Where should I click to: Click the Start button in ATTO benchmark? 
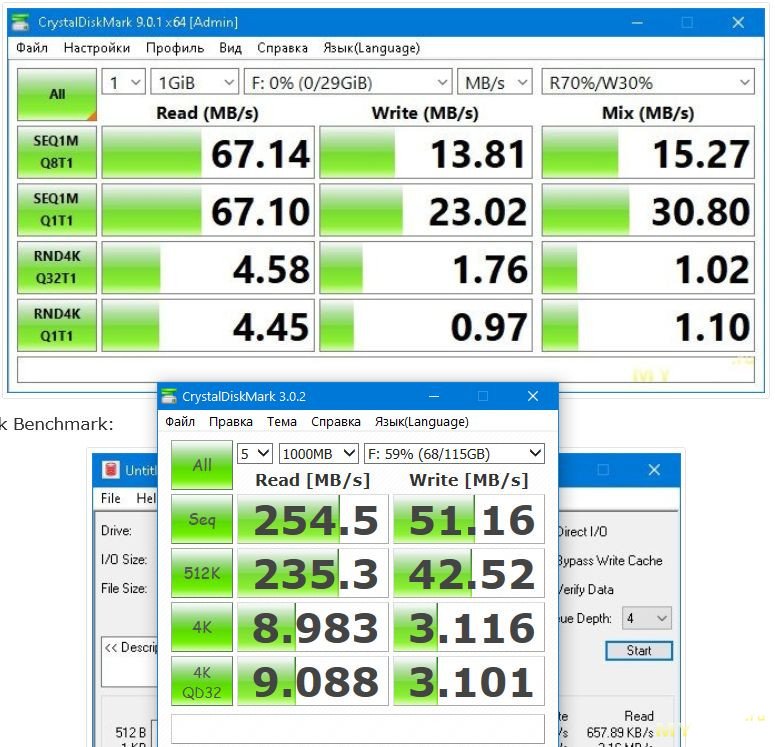tap(638, 650)
